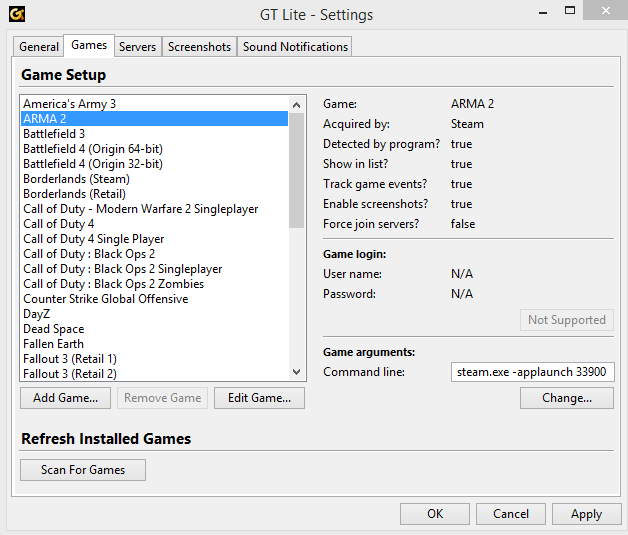This screenshot has width=628, height=535.
Task: Click the game list scroll down arrow
Action: pos(296,372)
